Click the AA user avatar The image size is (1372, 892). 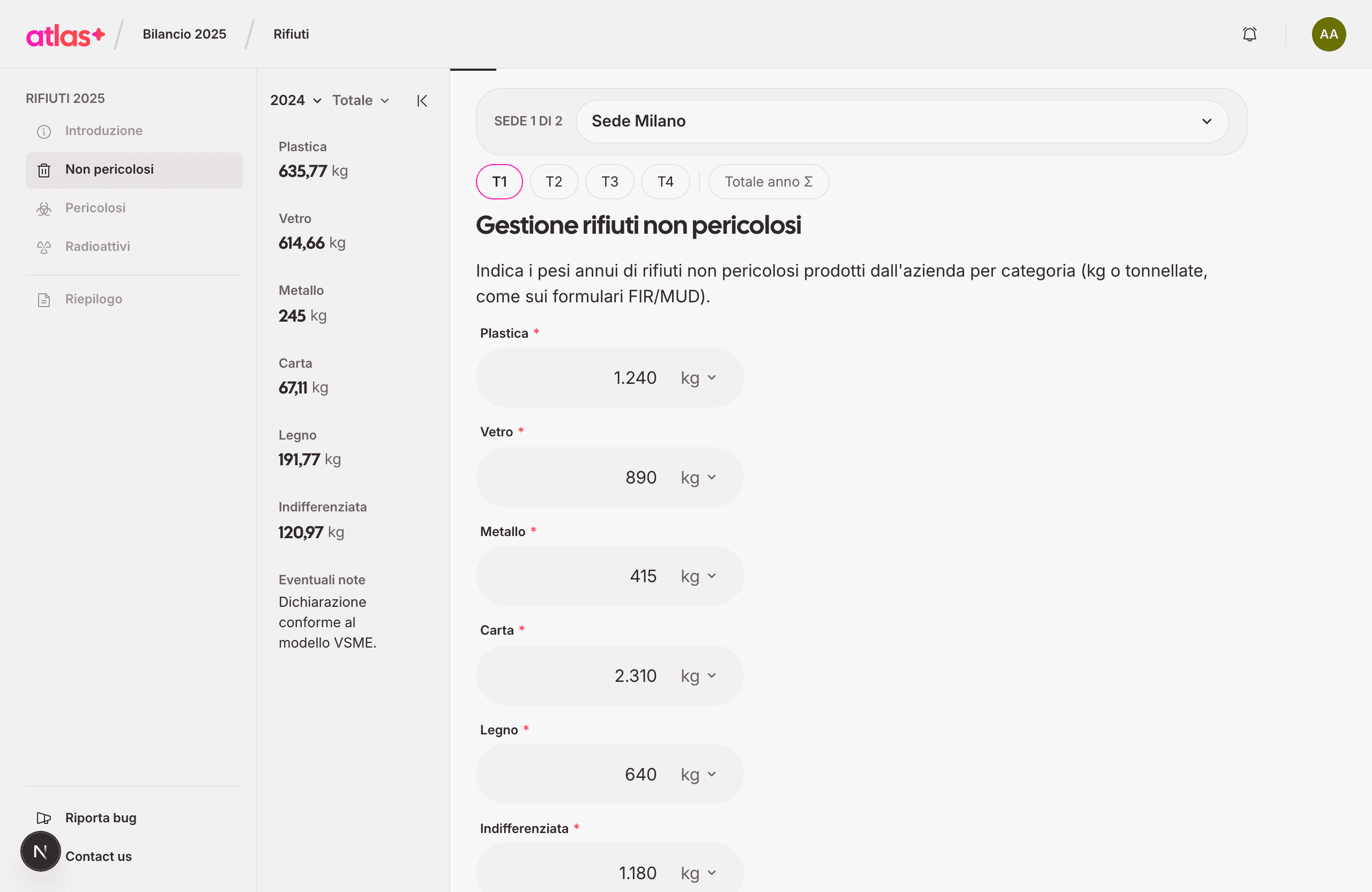[x=1328, y=34]
